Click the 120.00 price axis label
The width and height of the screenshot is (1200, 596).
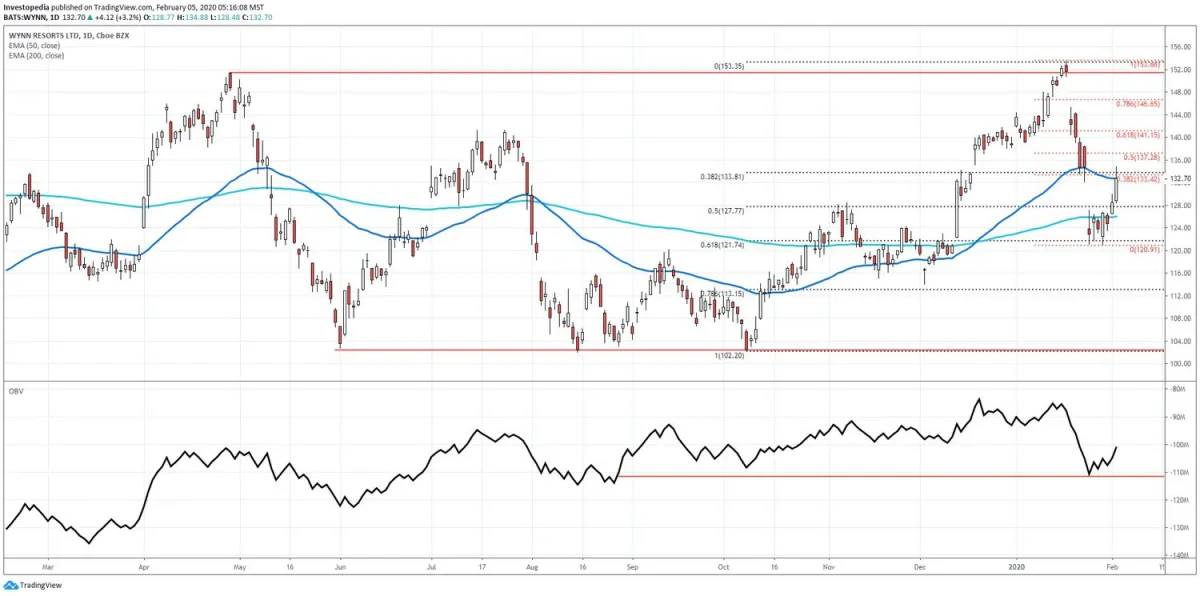pyautogui.click(x=1181, y=251)
